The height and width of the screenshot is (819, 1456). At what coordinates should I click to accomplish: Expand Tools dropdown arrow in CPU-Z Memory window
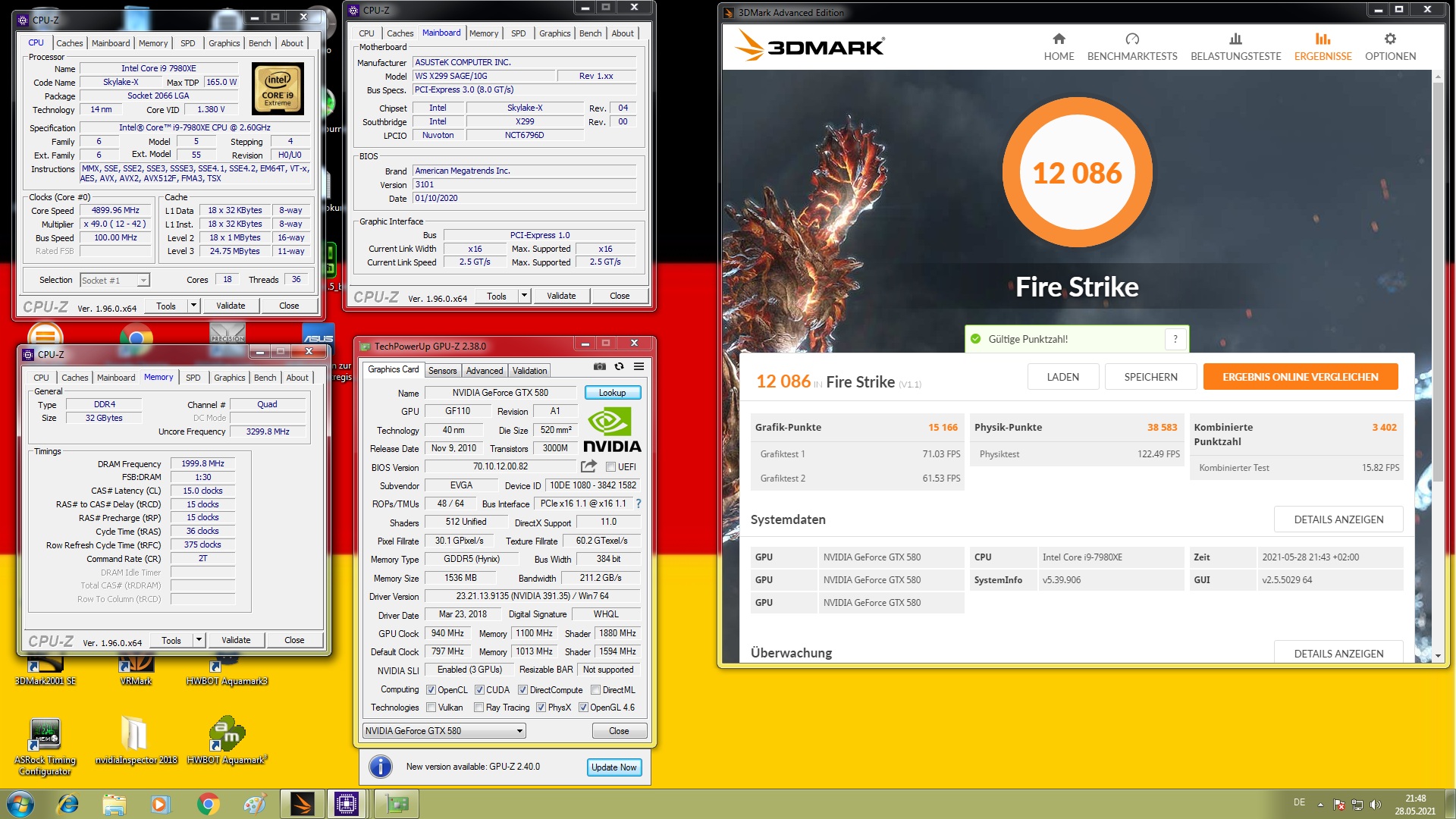(x=199, y=640)
